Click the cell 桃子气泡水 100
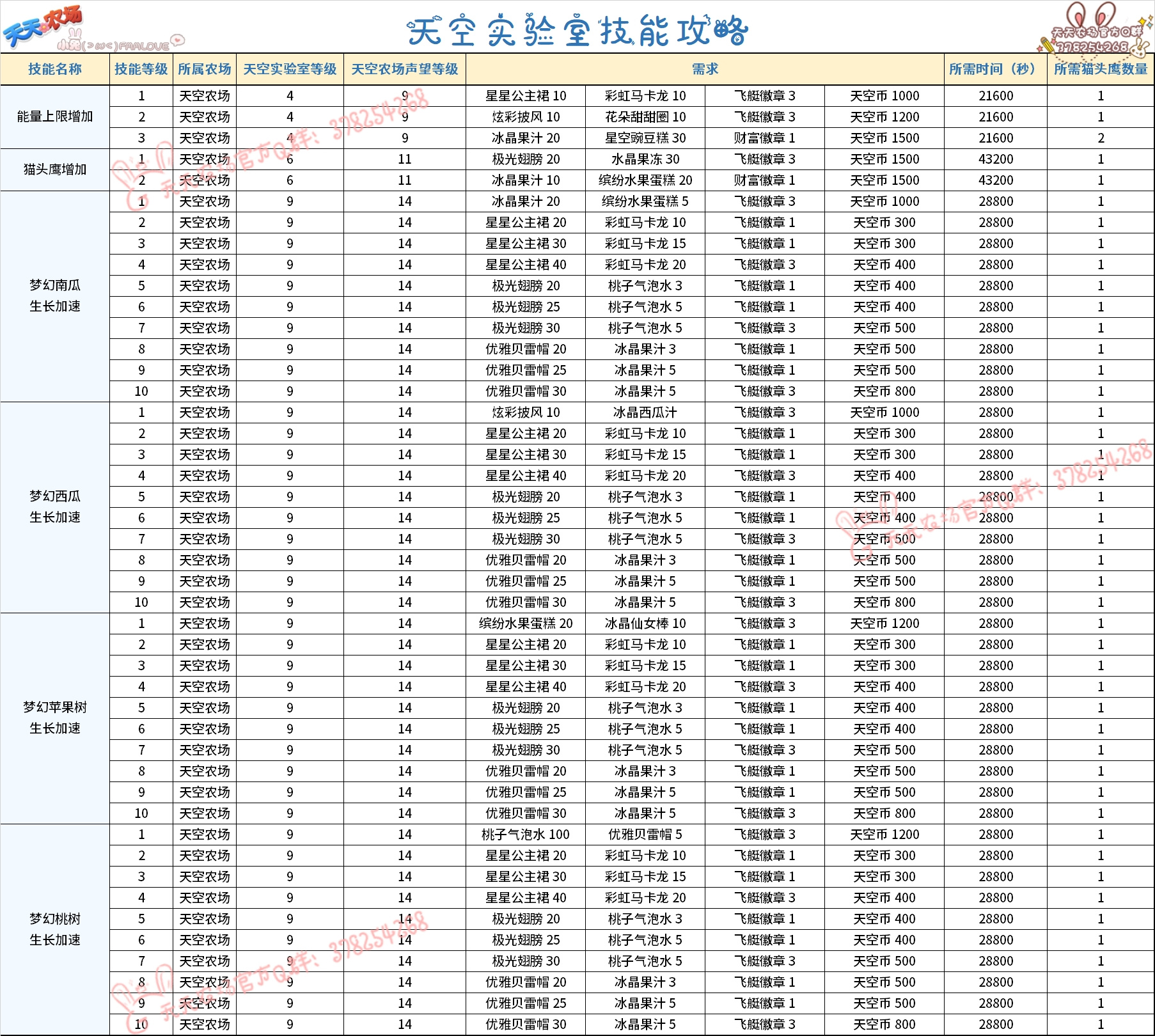Image resolution: width=1155 pixels, height=1036 pixels. tap(526, 835)
